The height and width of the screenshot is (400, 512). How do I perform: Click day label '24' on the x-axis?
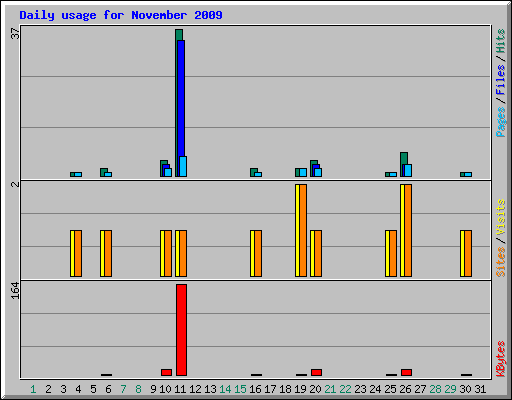pos(375,389)
